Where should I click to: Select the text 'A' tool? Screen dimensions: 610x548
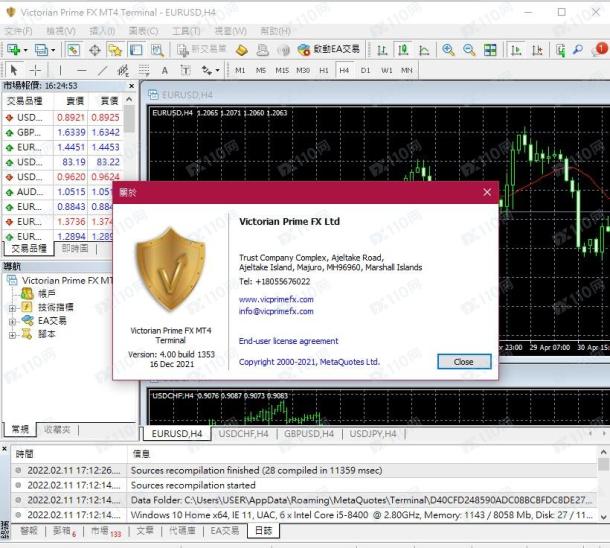(165, 70)
